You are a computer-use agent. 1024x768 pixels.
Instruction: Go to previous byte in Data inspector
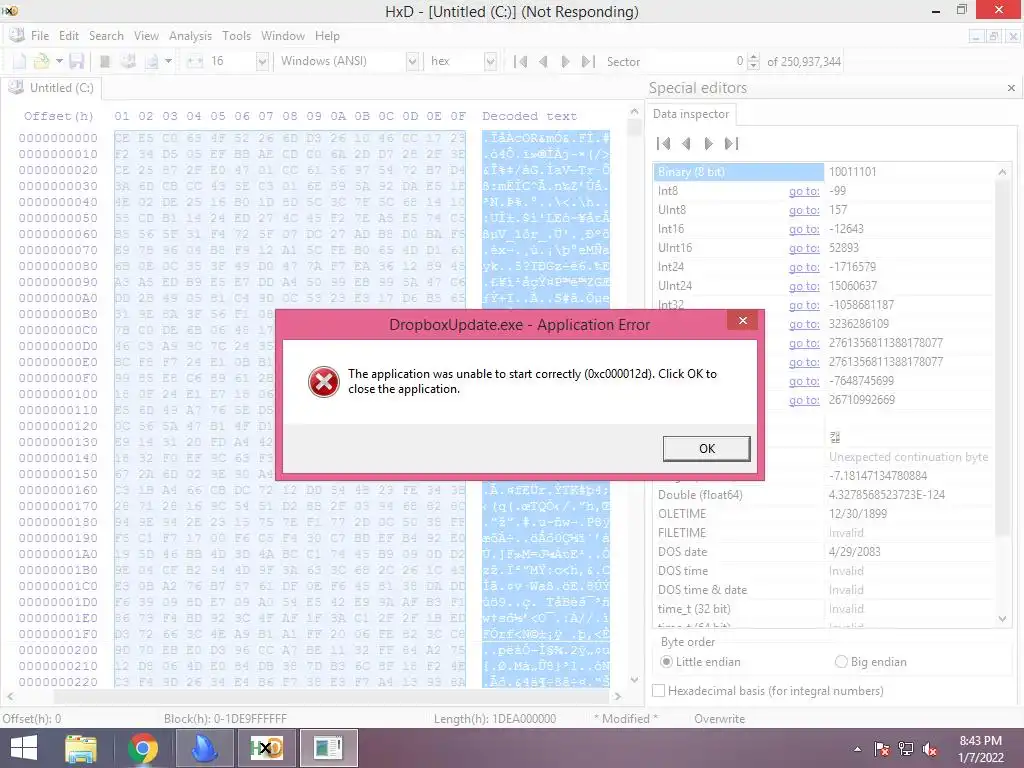[686, 144]
